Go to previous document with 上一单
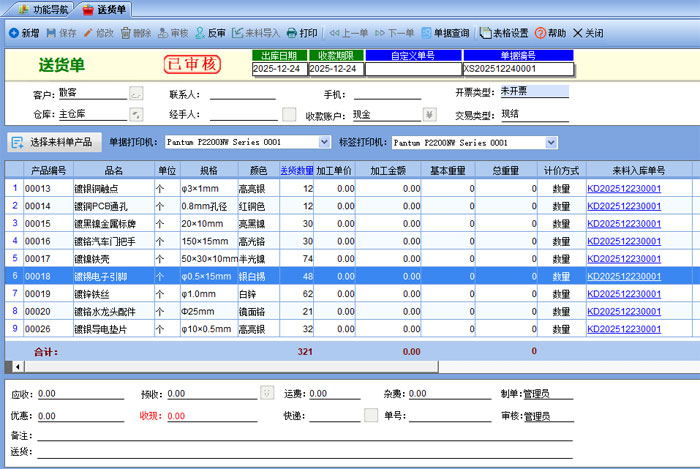This screenshot has width=700, height=469. pyautogui.click(x=342, y=33)
